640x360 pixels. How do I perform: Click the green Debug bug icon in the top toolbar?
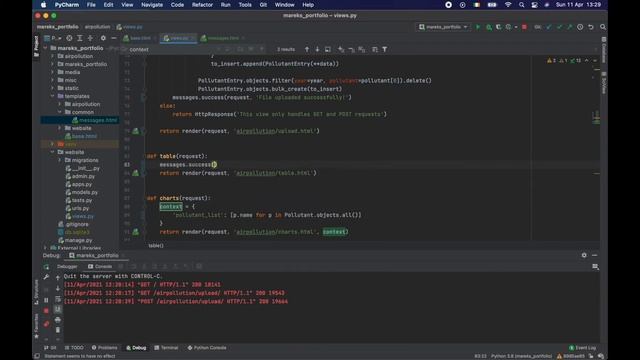tap(489, 27)
